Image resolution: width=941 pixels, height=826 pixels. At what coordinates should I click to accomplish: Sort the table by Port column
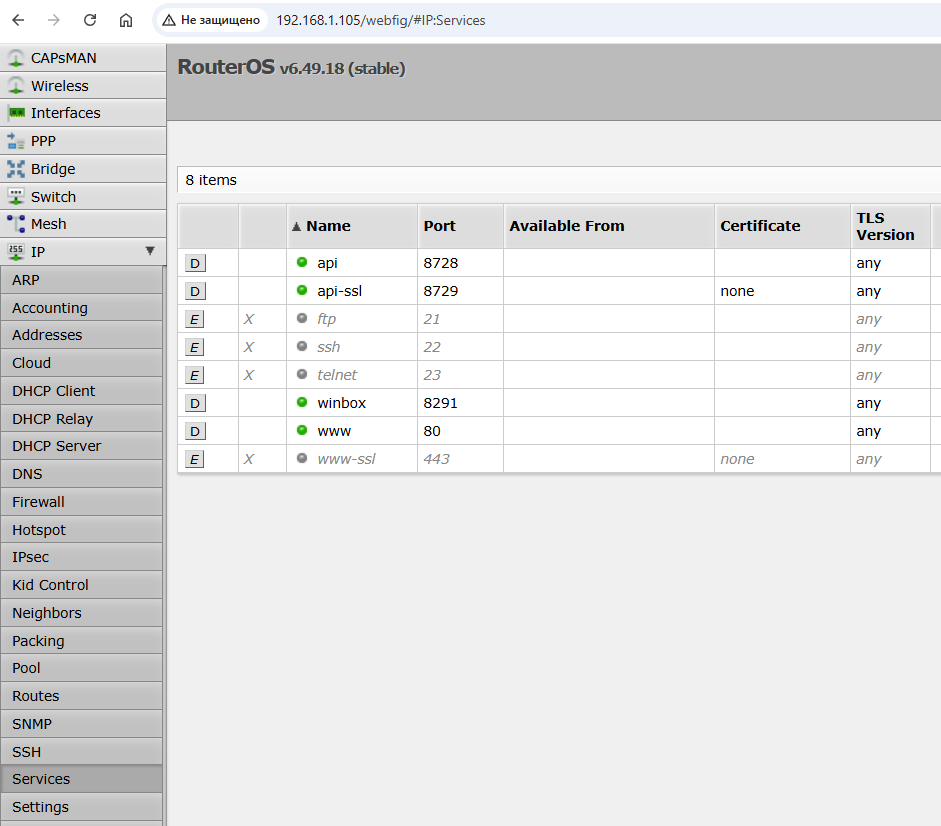[439, 226]
